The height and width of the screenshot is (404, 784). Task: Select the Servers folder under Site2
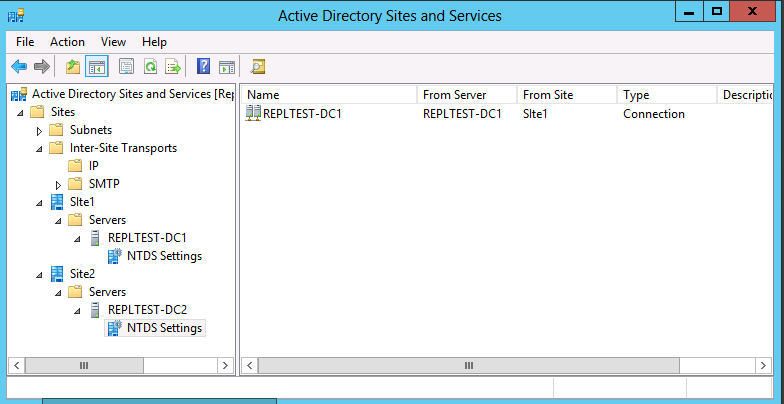108,292
